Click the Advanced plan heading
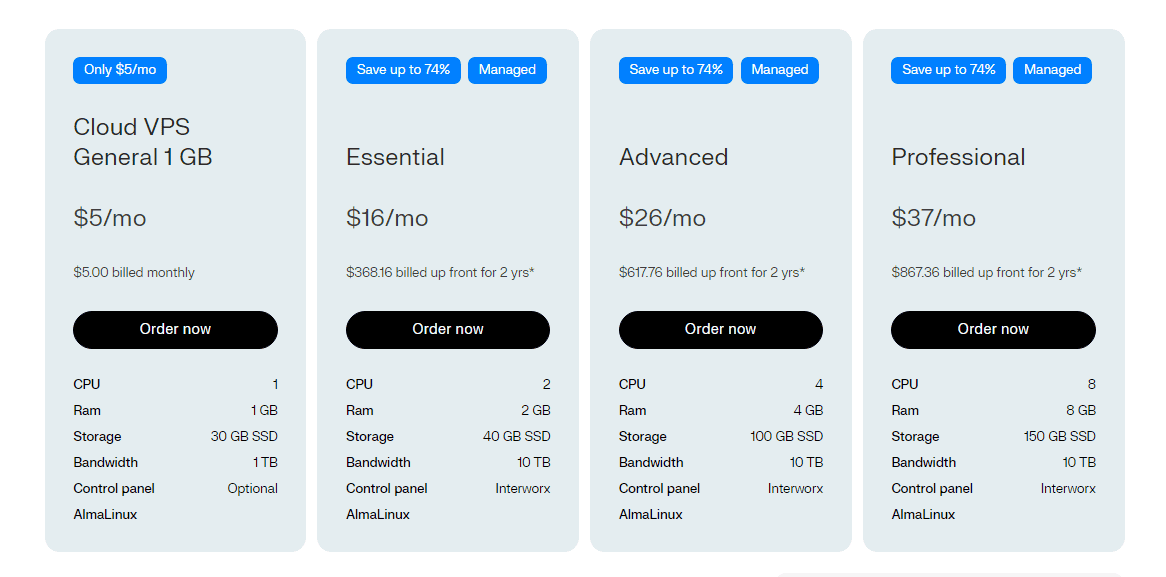 pyautogui.click(x=673, y=157)
